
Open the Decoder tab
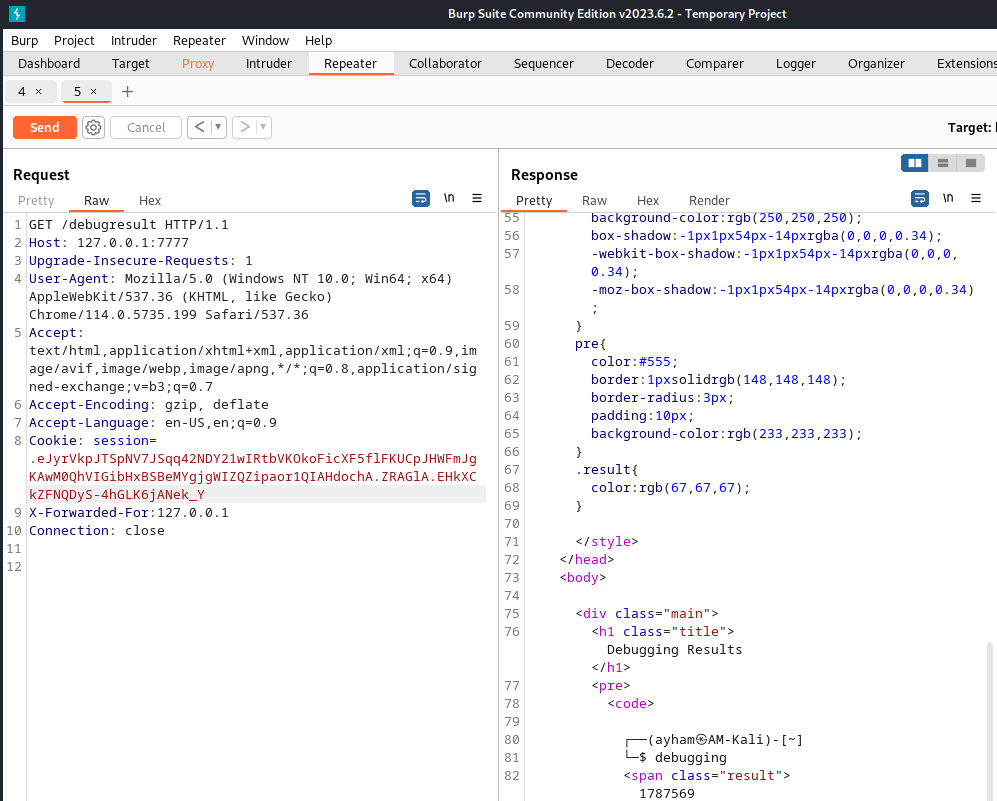point(629,64)
